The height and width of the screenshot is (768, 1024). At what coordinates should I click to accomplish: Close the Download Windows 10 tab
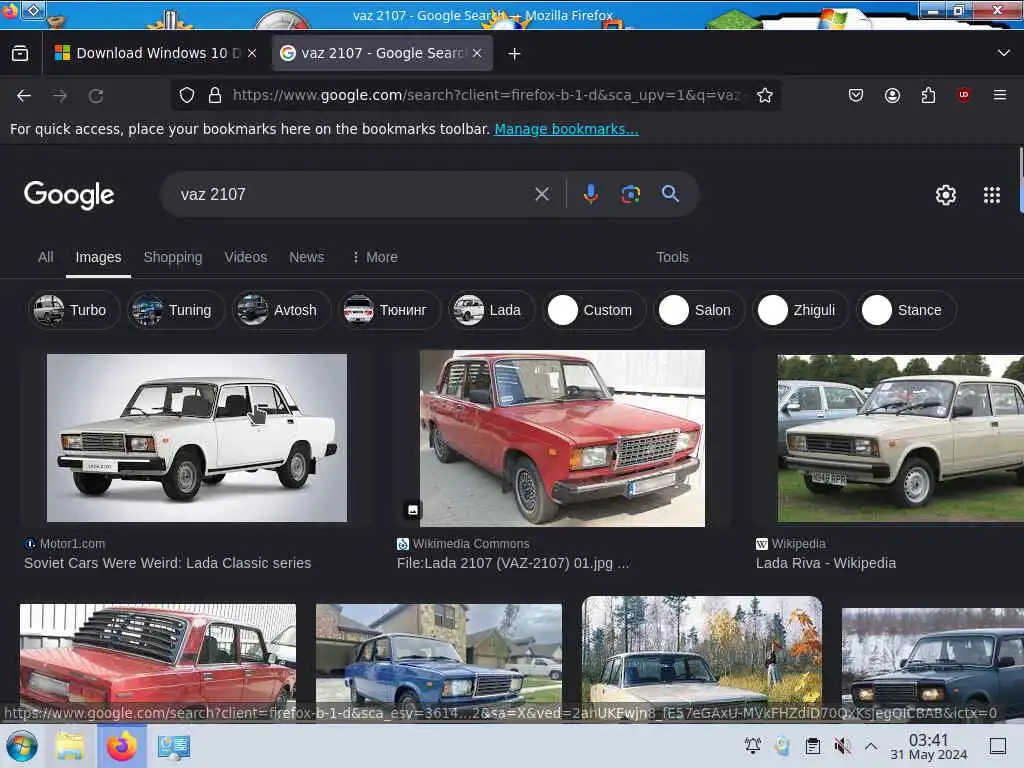click(252, 53)
